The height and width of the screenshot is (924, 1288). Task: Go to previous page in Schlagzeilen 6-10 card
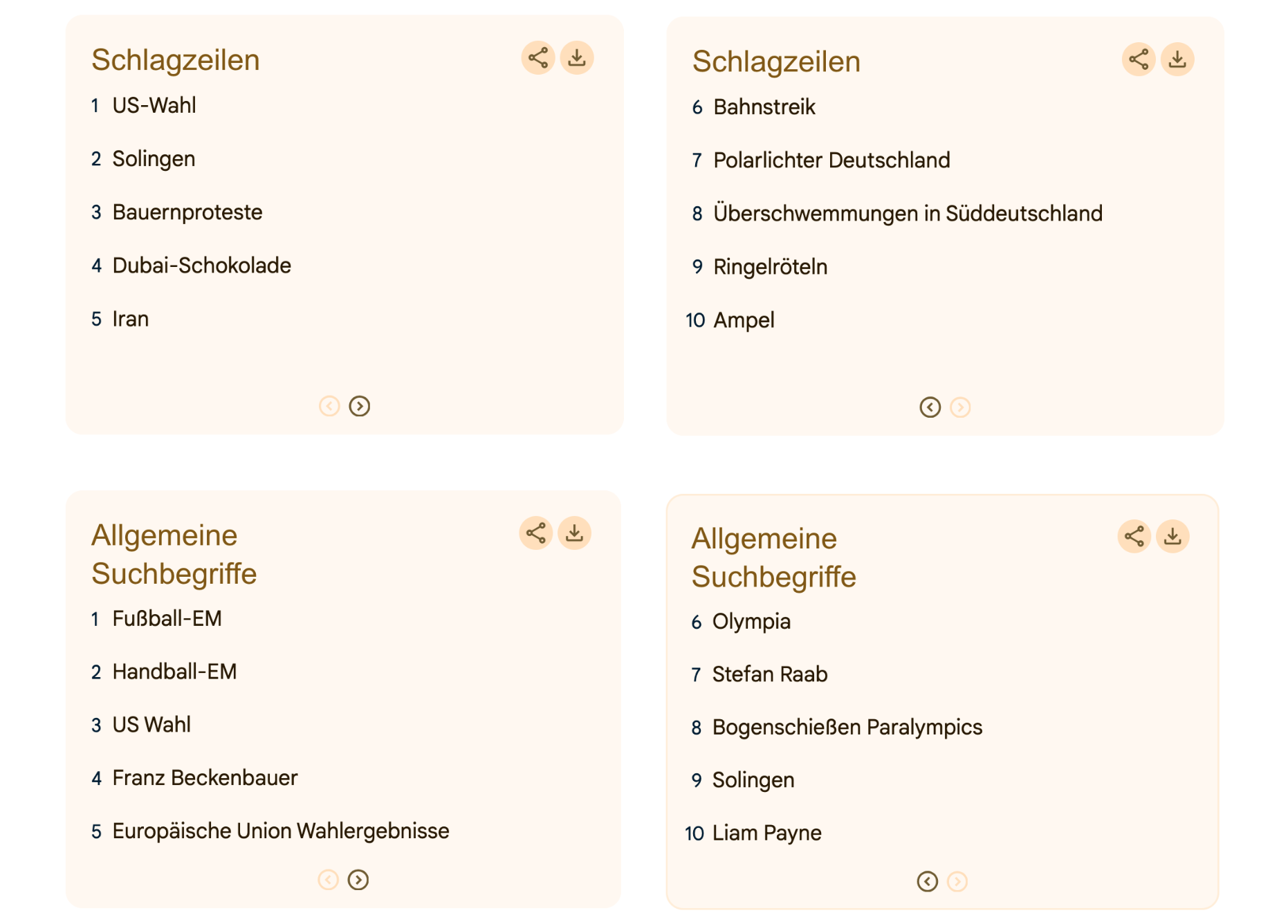point(930,407)
